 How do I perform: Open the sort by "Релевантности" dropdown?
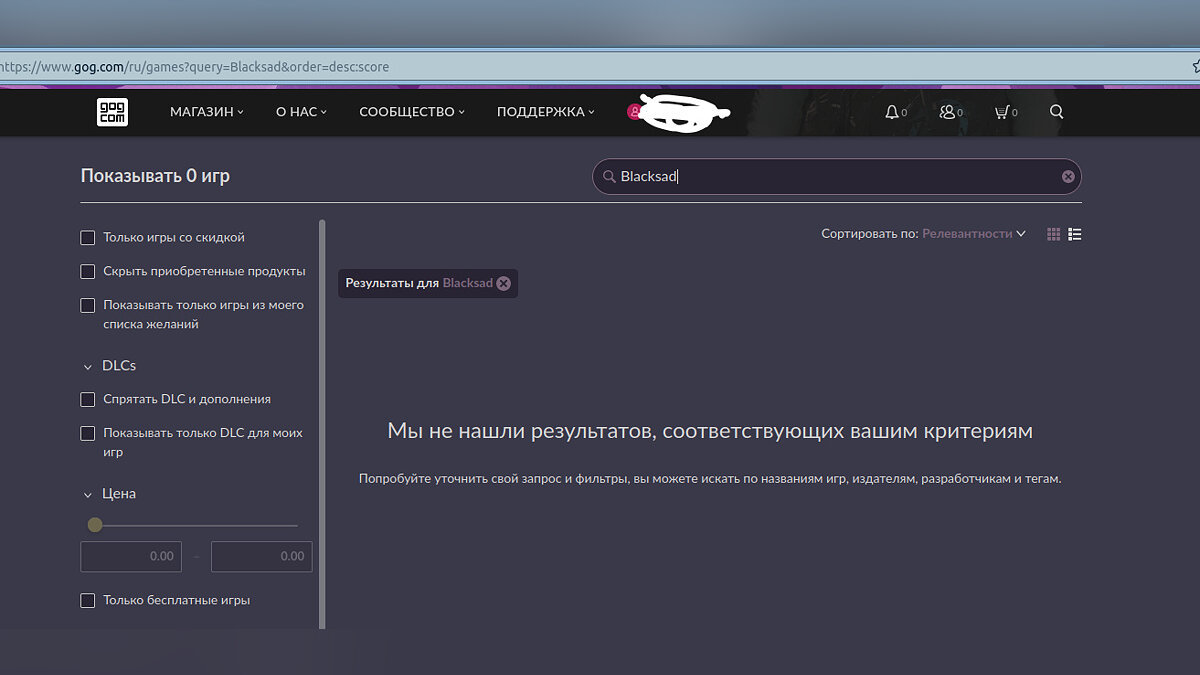click(x=973, y=234)
